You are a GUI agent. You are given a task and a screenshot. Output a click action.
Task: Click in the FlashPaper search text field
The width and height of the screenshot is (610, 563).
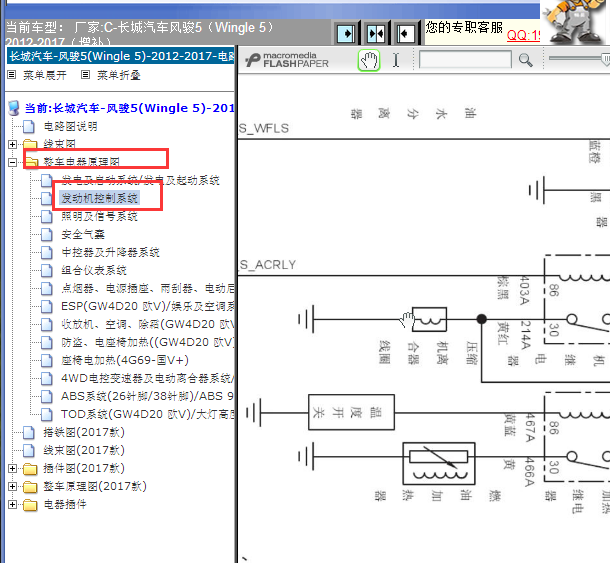tap(465, 60)
